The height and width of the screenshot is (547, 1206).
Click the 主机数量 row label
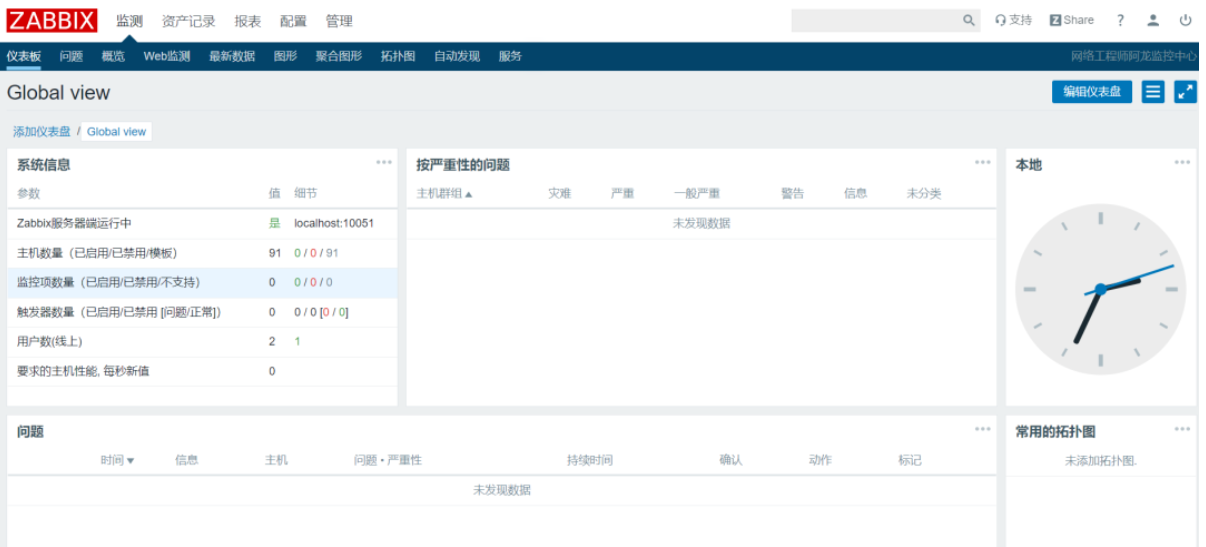[97, 253]
